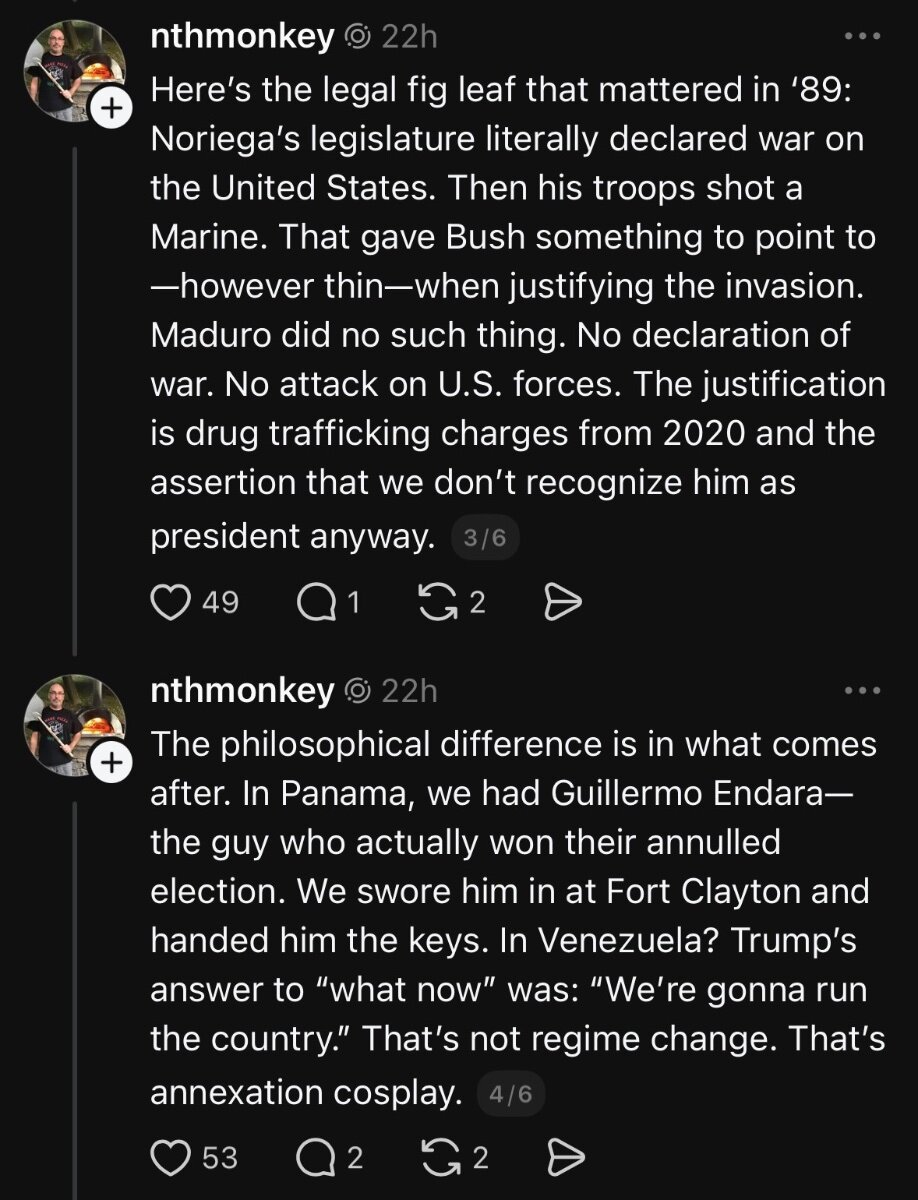The height and width of the screenshot is (1200, 918).
Task: Tap the 22h timestamp on first post
Action: [x=410, y=38]
